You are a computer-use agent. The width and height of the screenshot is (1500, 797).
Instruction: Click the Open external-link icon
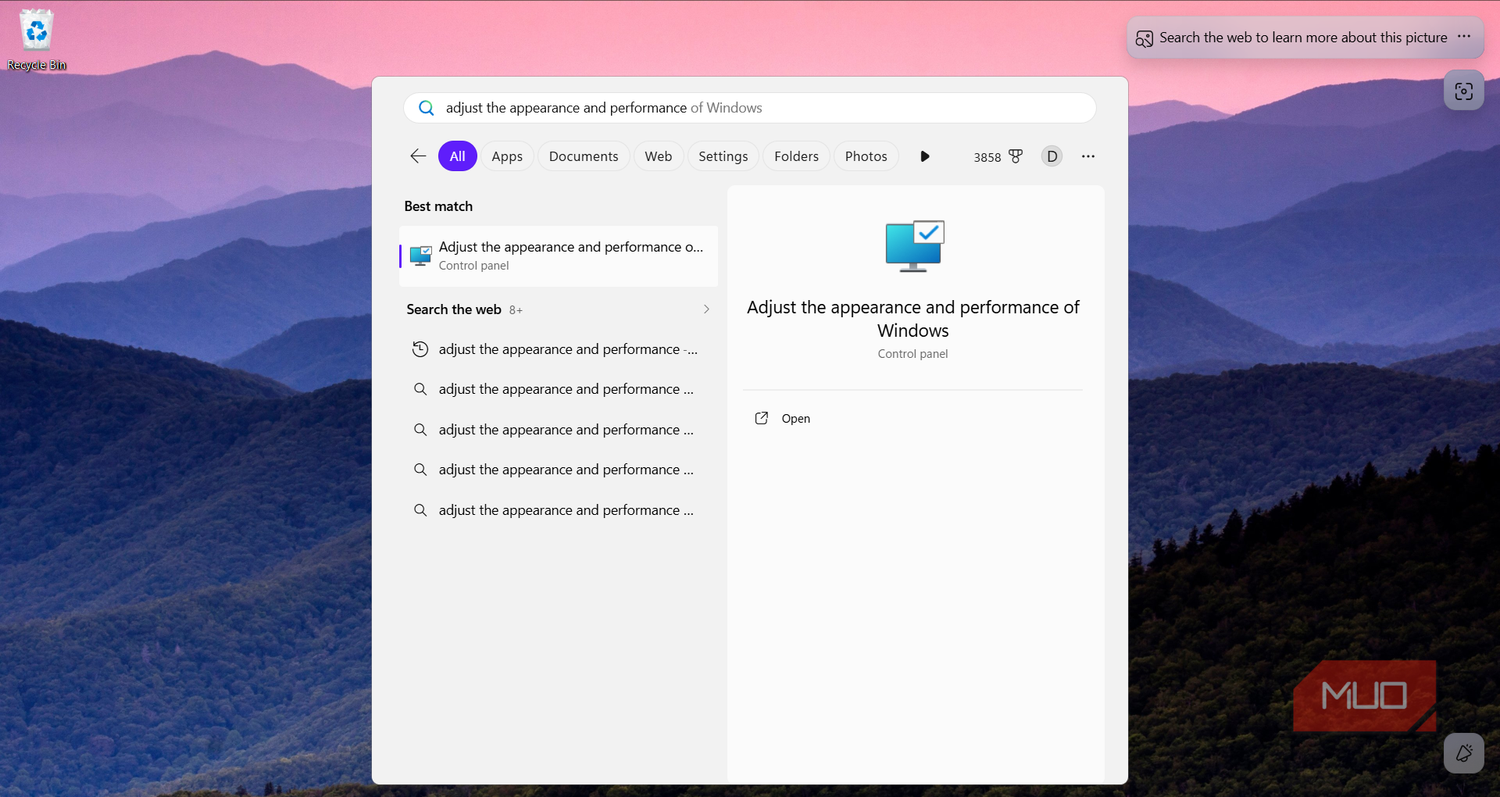(762, 419)
